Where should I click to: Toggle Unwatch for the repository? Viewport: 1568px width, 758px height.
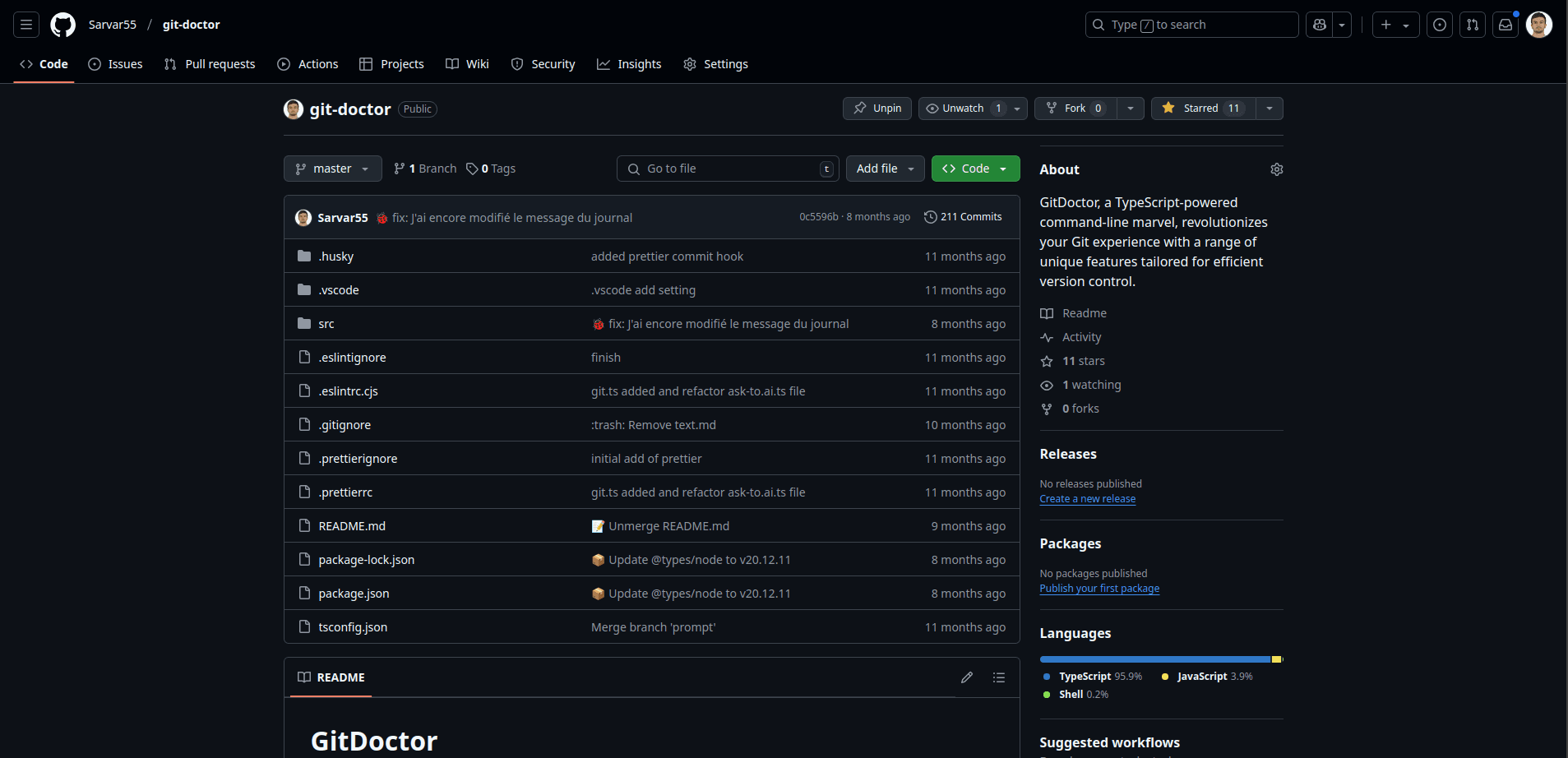963,109
